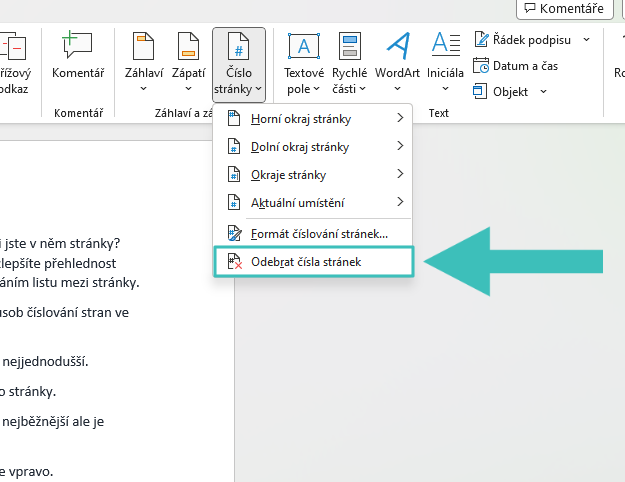Viewport: 625px width, 482px height.
Task: Open Rychlé části quick parts
Action: 349,64
